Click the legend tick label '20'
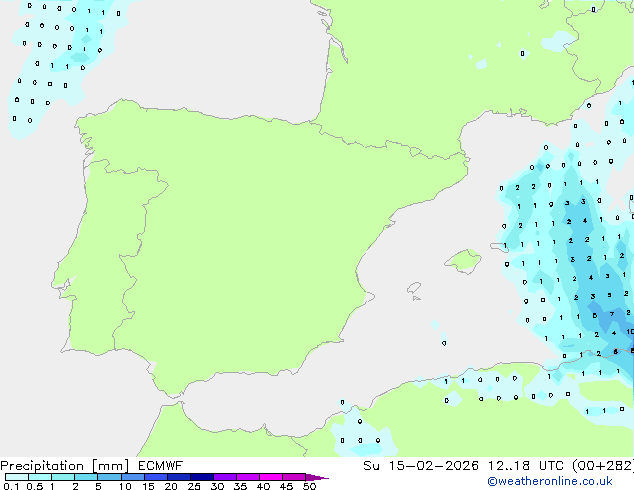The height and width of the screenshot is (490, 634). 171,486
